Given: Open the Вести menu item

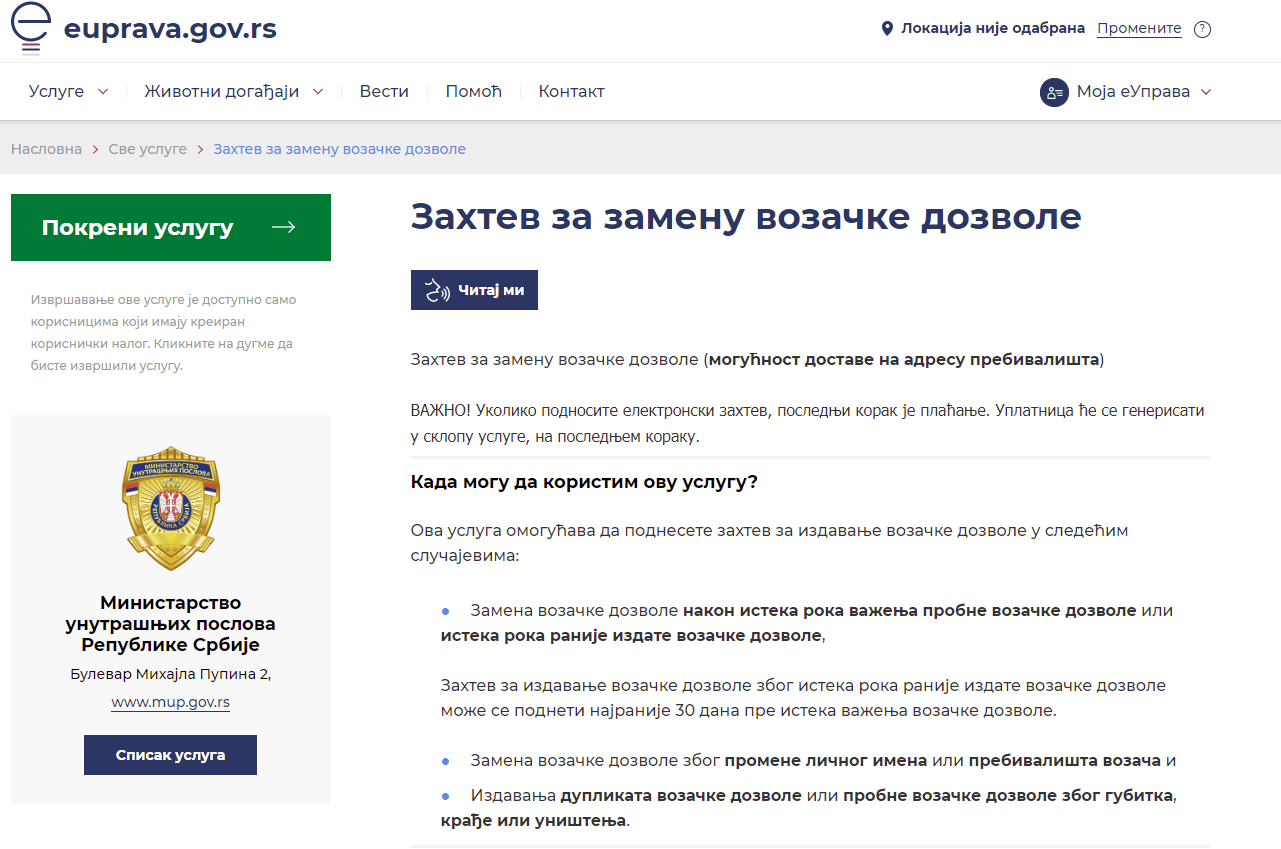Looking at the screenshot, I should point(384,92).
